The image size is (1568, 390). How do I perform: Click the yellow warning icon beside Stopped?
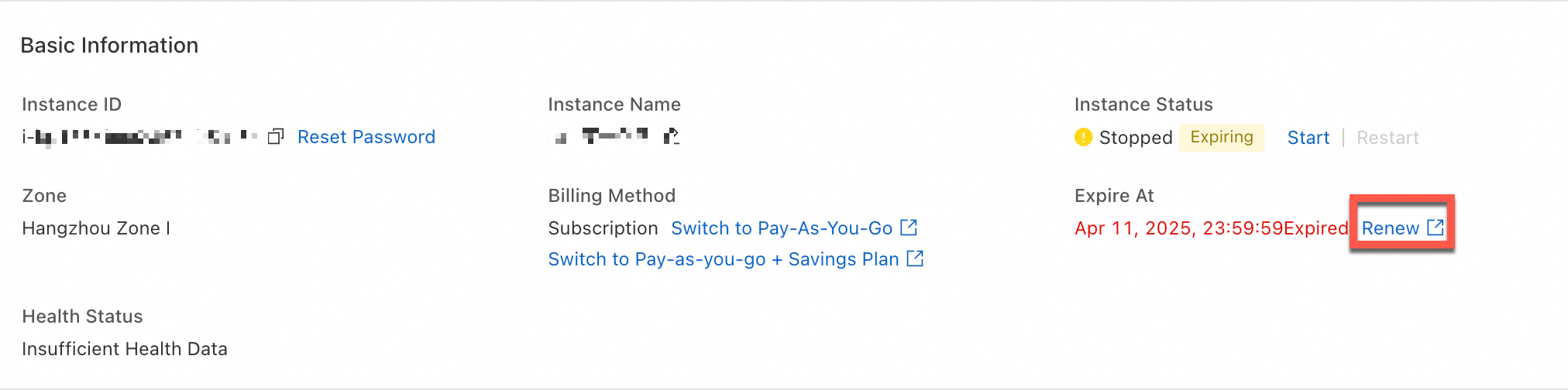[1083, 138]
